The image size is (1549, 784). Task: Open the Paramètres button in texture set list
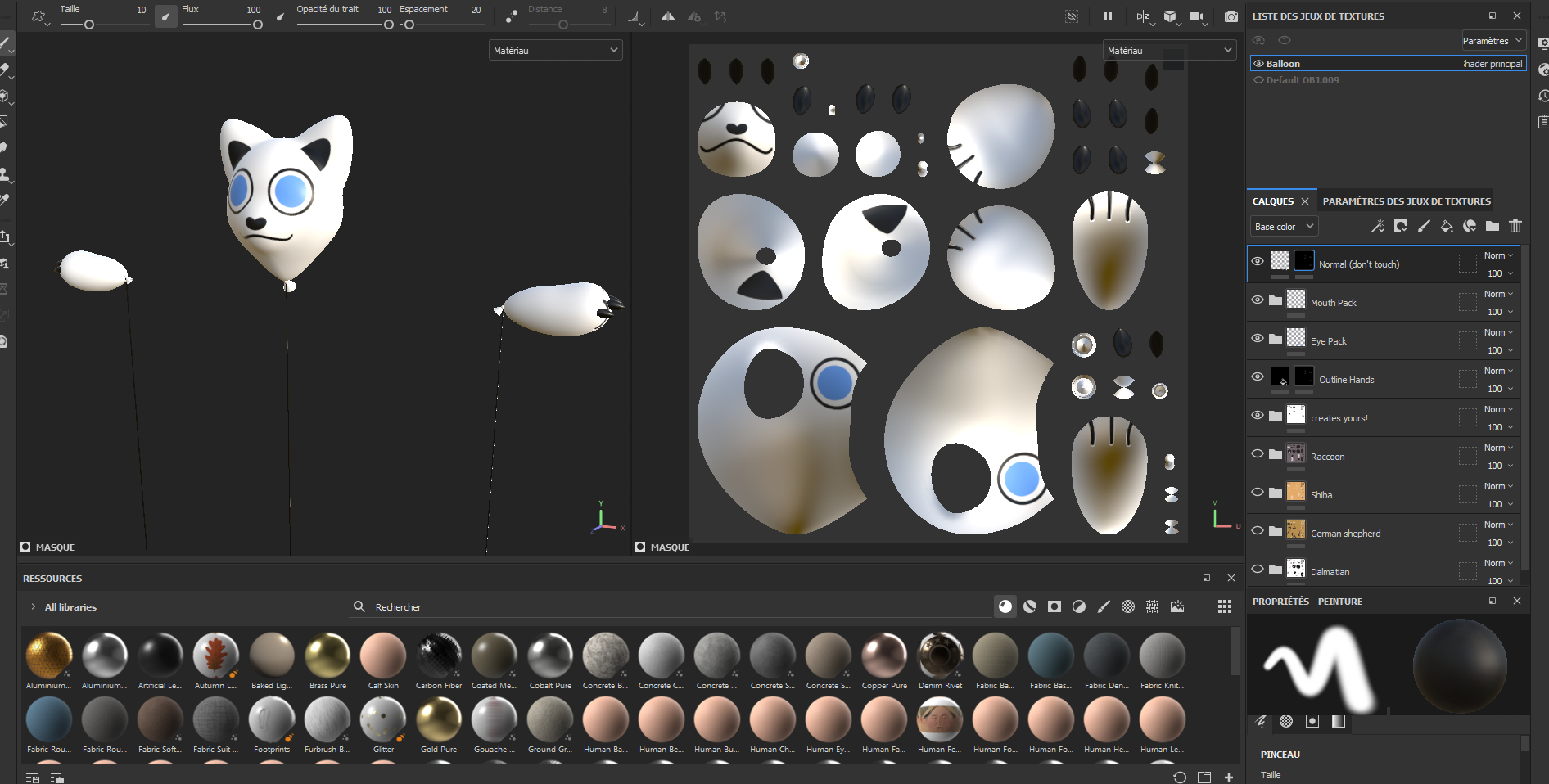pyautogui.click(x=1493, y=40)
